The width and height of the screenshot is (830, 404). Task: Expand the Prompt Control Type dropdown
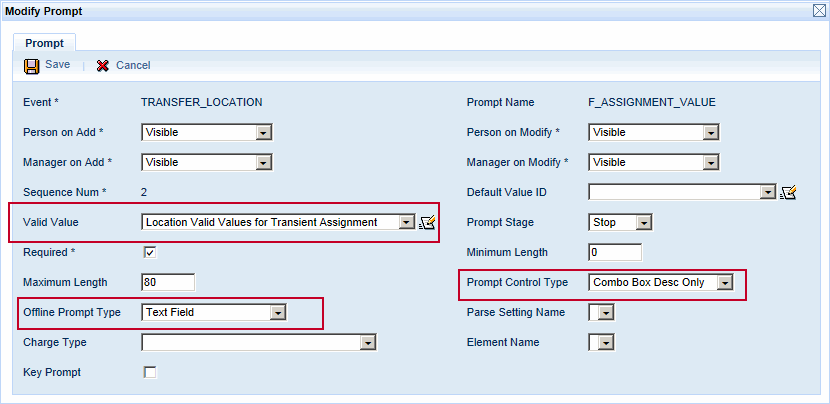tap(725, 283)
